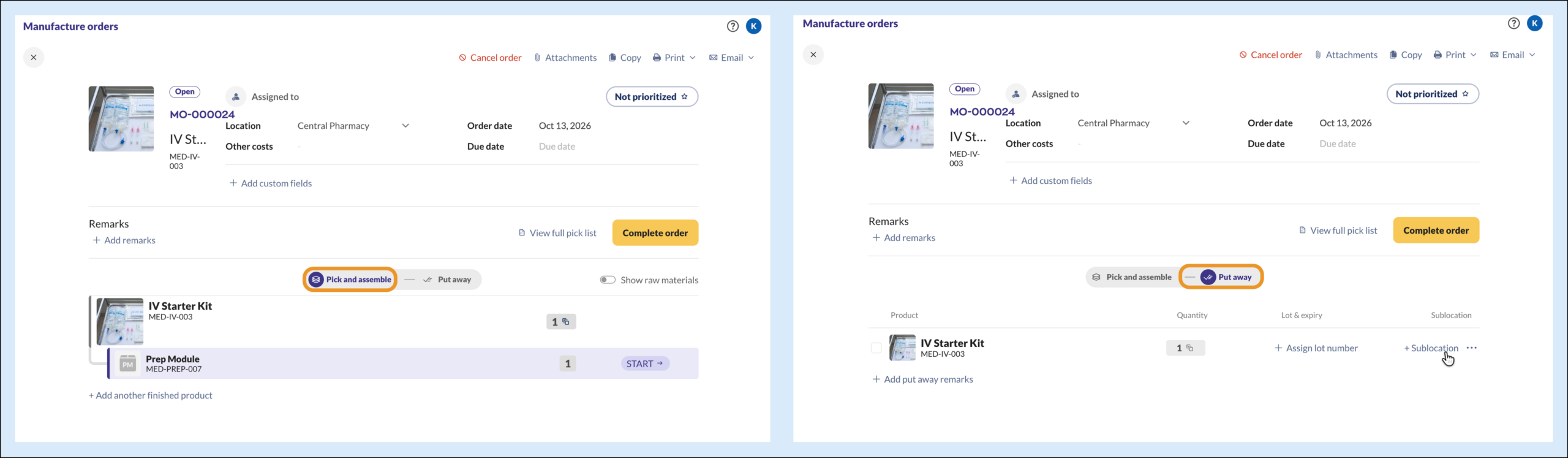Open View full pick list in left panel

tap(557, 233)
